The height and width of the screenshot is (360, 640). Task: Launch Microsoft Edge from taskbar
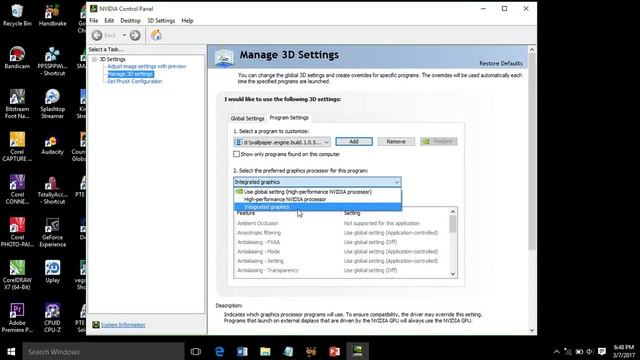(x=219, y=351)
